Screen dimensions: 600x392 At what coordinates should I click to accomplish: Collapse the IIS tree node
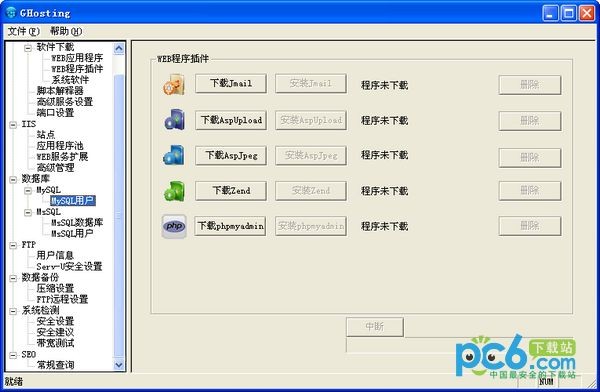click(13, 125)
